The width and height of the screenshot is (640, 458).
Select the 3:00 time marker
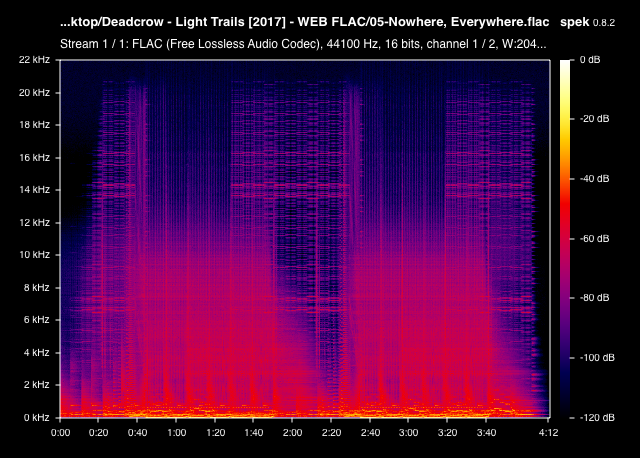coord(408,433)
